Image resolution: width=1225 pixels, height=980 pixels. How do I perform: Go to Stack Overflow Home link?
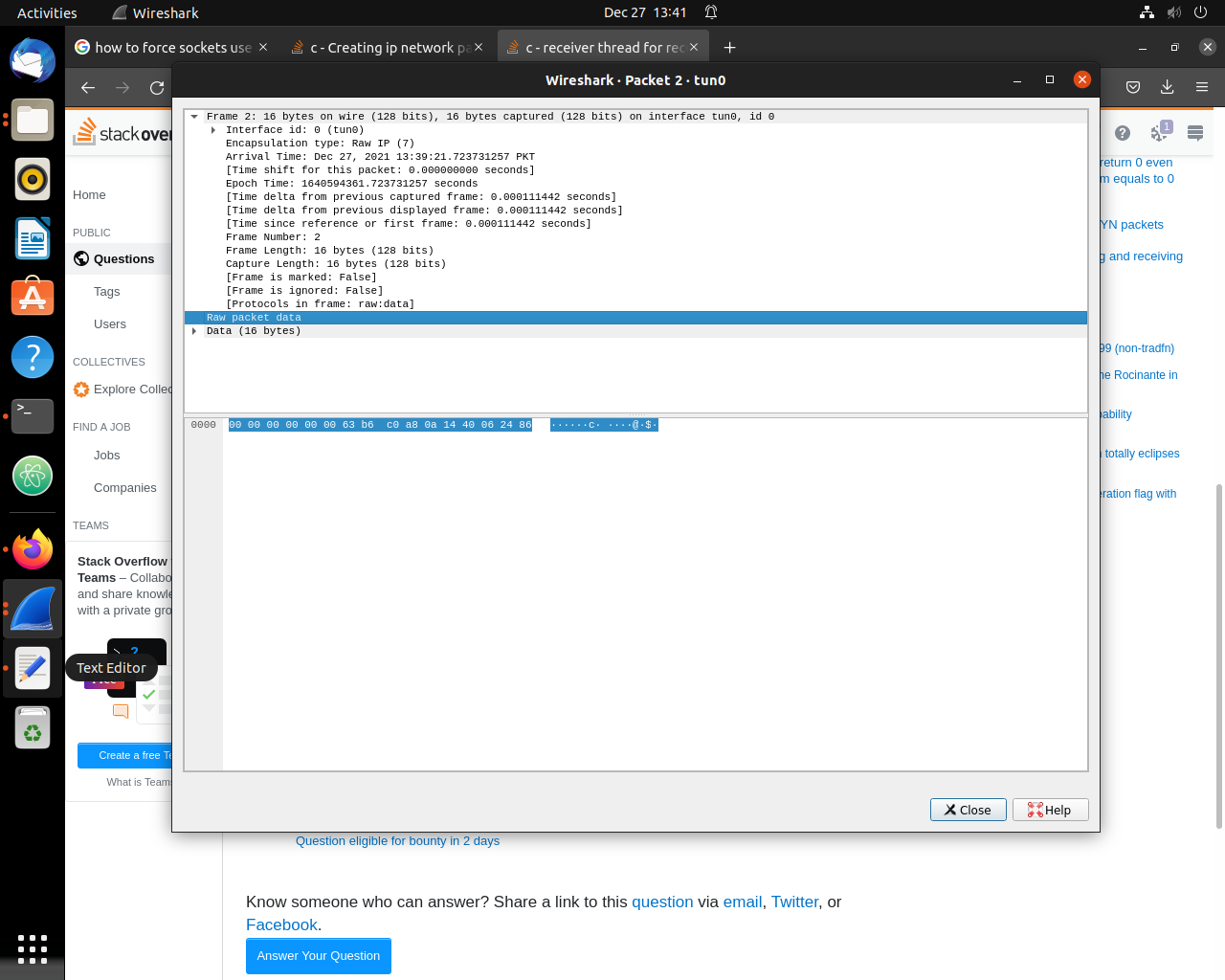(89, 195)
